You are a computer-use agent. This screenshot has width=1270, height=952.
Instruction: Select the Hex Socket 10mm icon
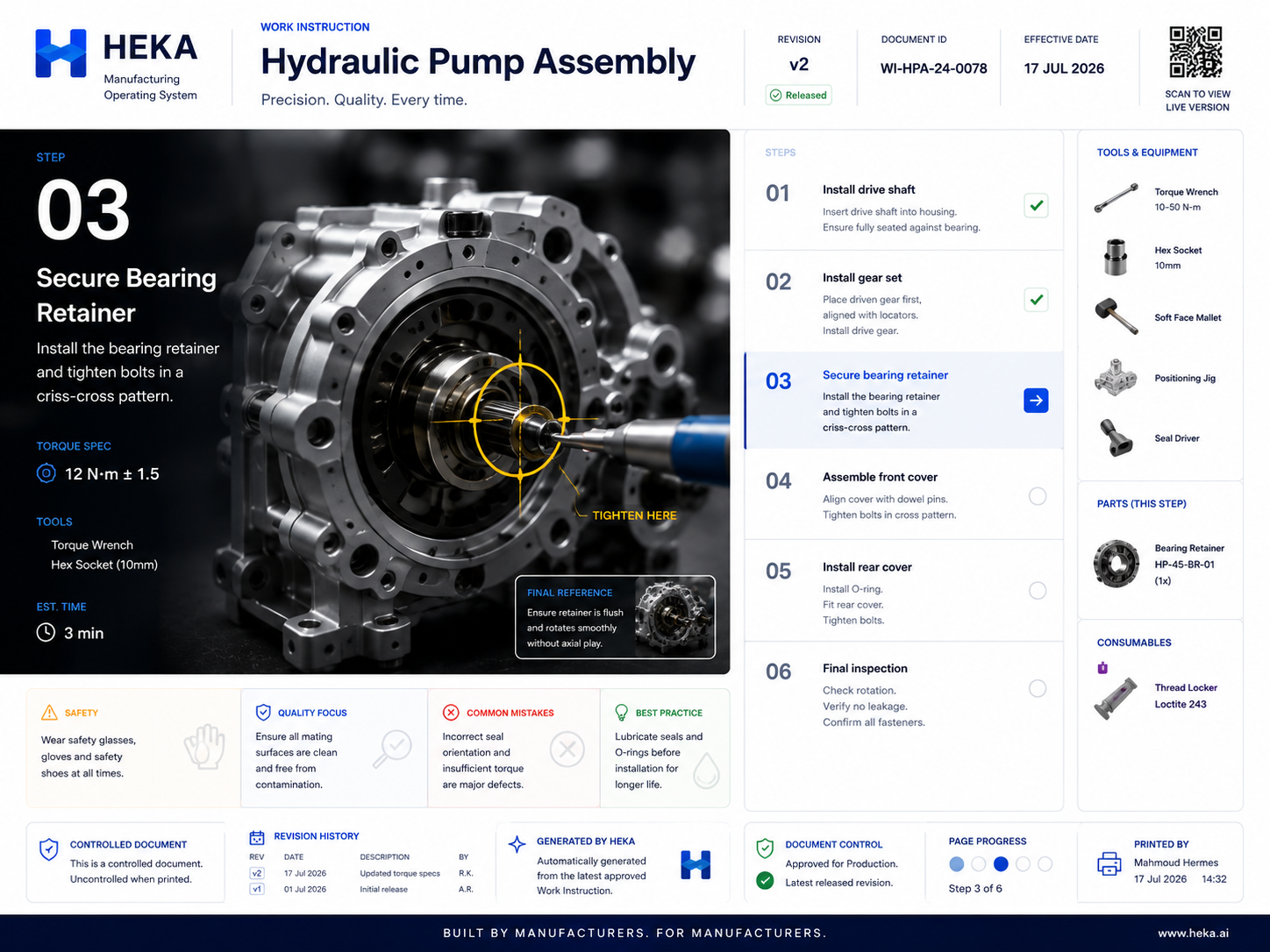(1116, 257)
